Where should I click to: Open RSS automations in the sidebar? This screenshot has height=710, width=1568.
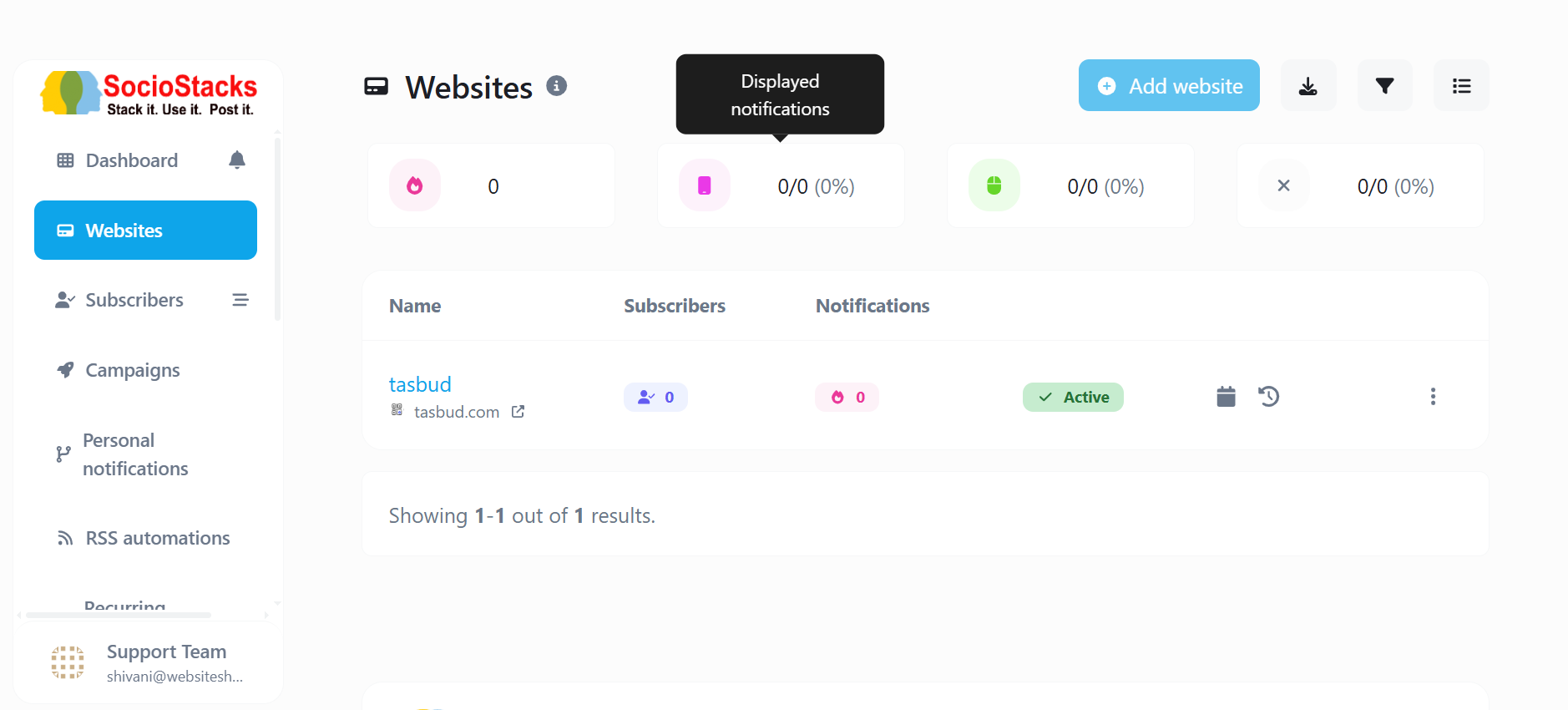(x=157, y=538)
